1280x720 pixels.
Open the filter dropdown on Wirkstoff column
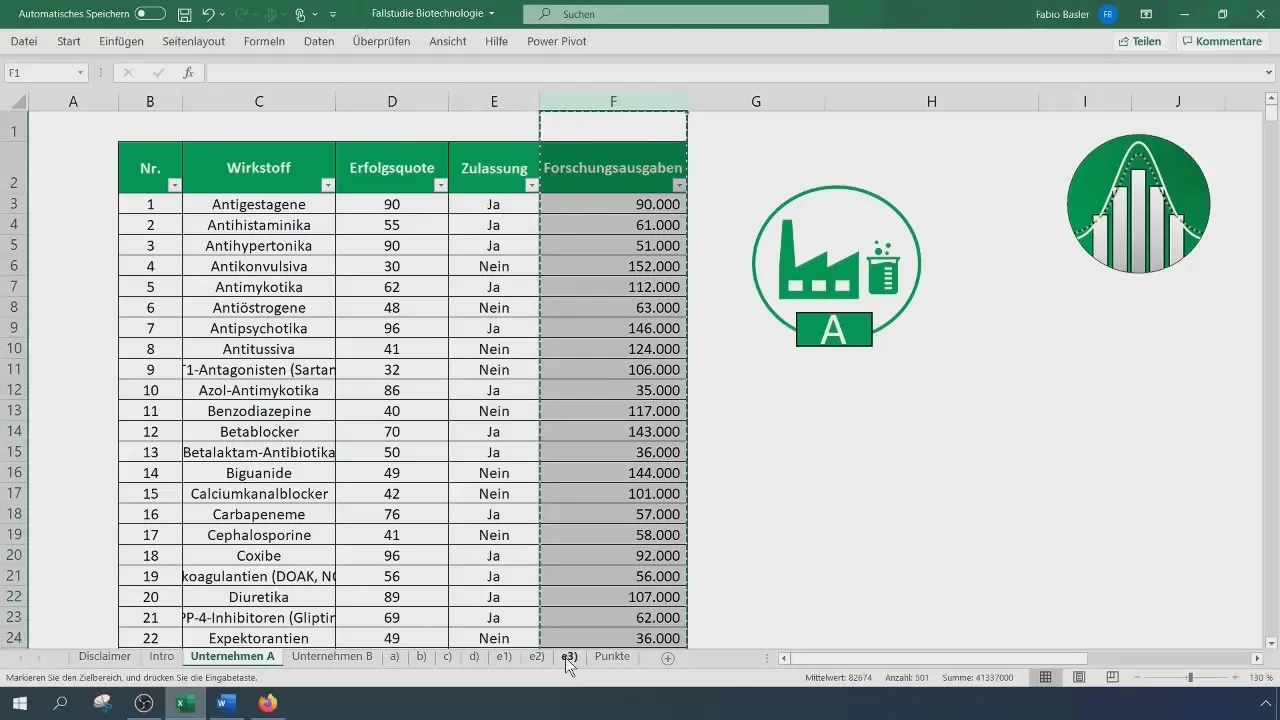tap(327, 185)
